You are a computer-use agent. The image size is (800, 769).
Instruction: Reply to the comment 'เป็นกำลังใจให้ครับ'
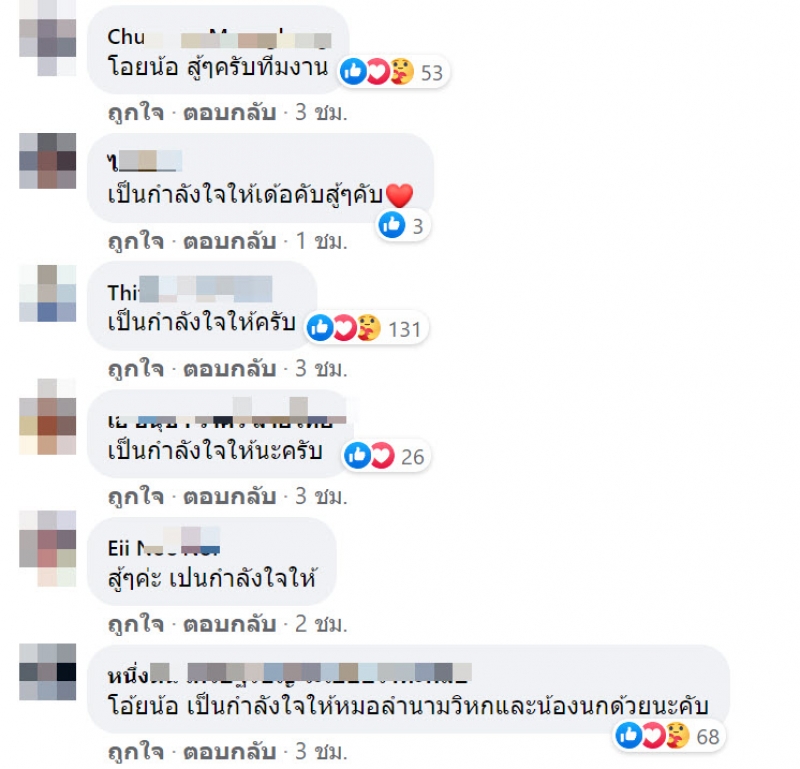(230, 368)
